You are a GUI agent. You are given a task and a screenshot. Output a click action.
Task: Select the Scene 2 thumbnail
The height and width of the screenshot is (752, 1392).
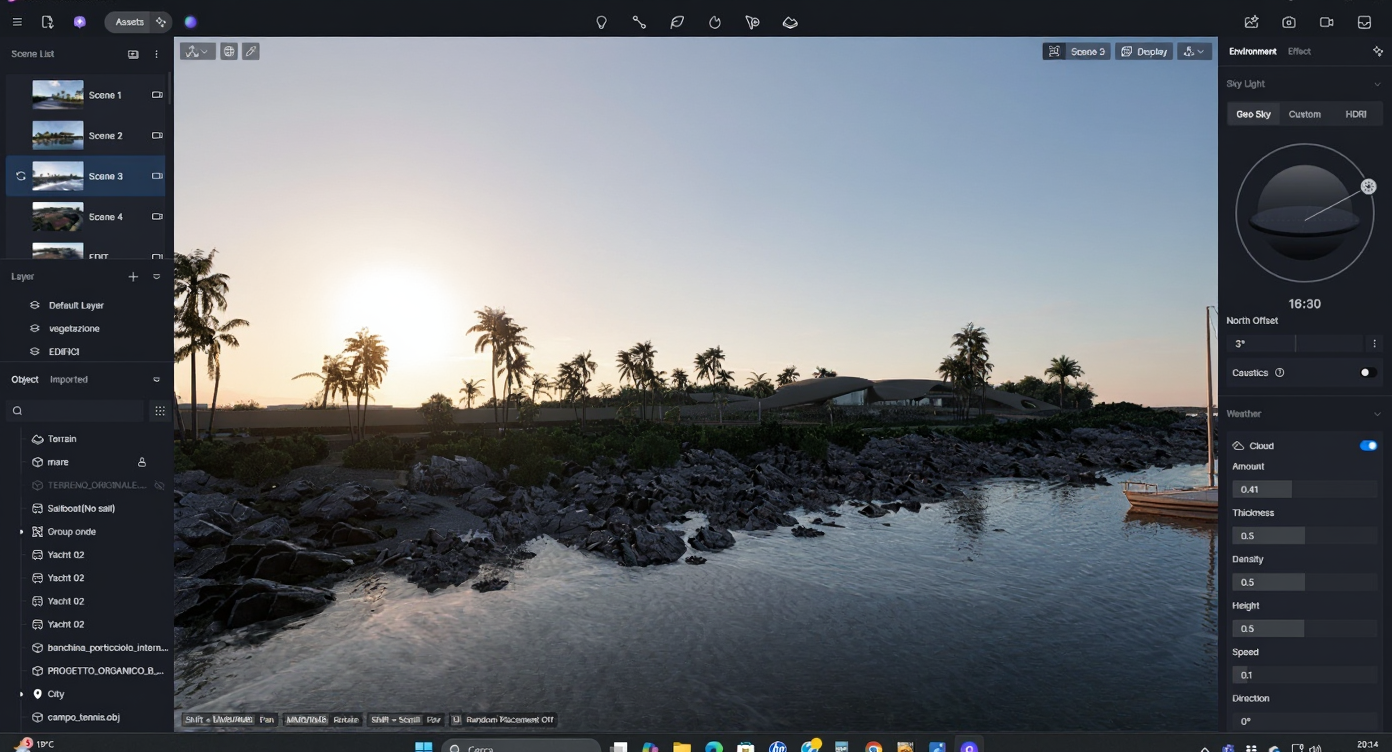click(x=58, y=135)
